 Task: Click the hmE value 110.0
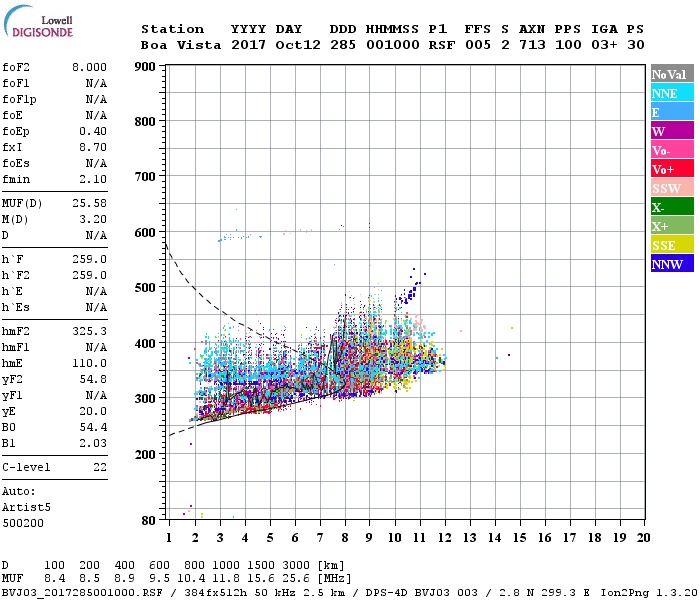pos(89,363)
